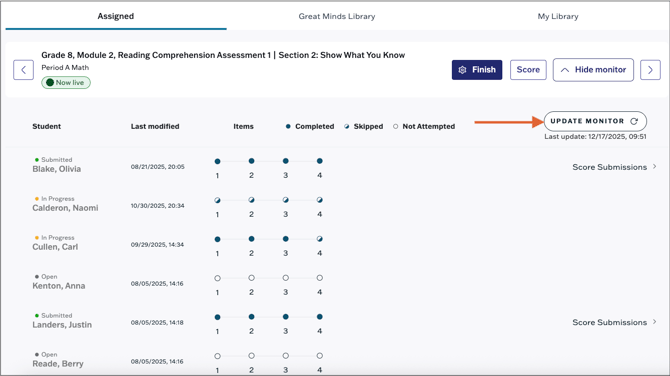Image resolution: width=670 pixels, height=376 pixels.
Task: Select Olivia Blake's item 4 completed dot
Action: click(x=320, y=161)
